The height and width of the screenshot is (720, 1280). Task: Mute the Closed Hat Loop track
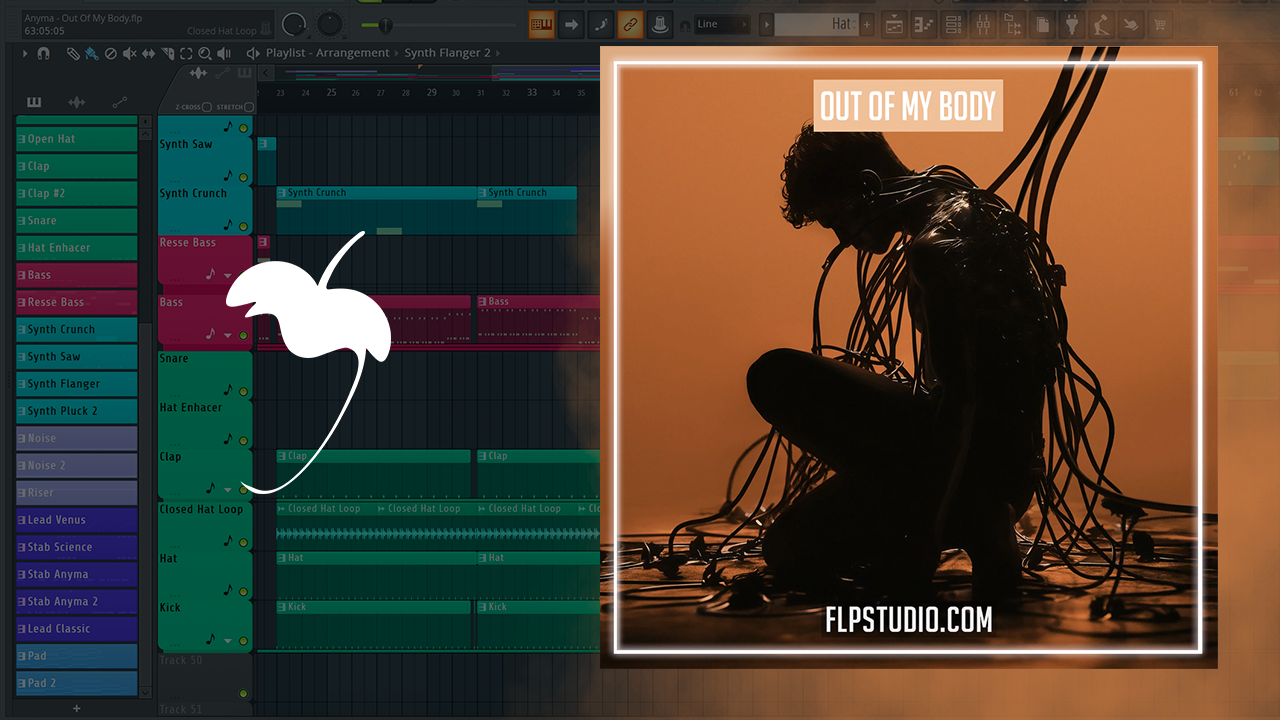[243, 542]
